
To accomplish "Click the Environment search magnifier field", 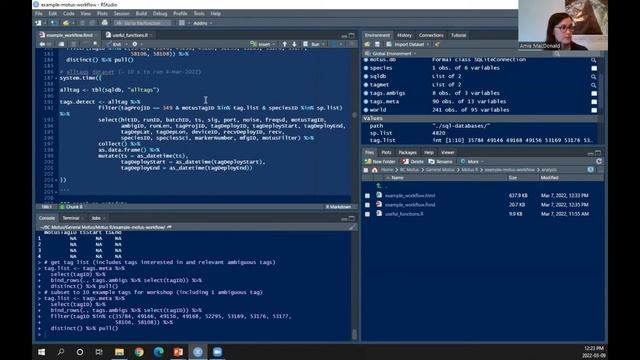I will tap(576, 53).
